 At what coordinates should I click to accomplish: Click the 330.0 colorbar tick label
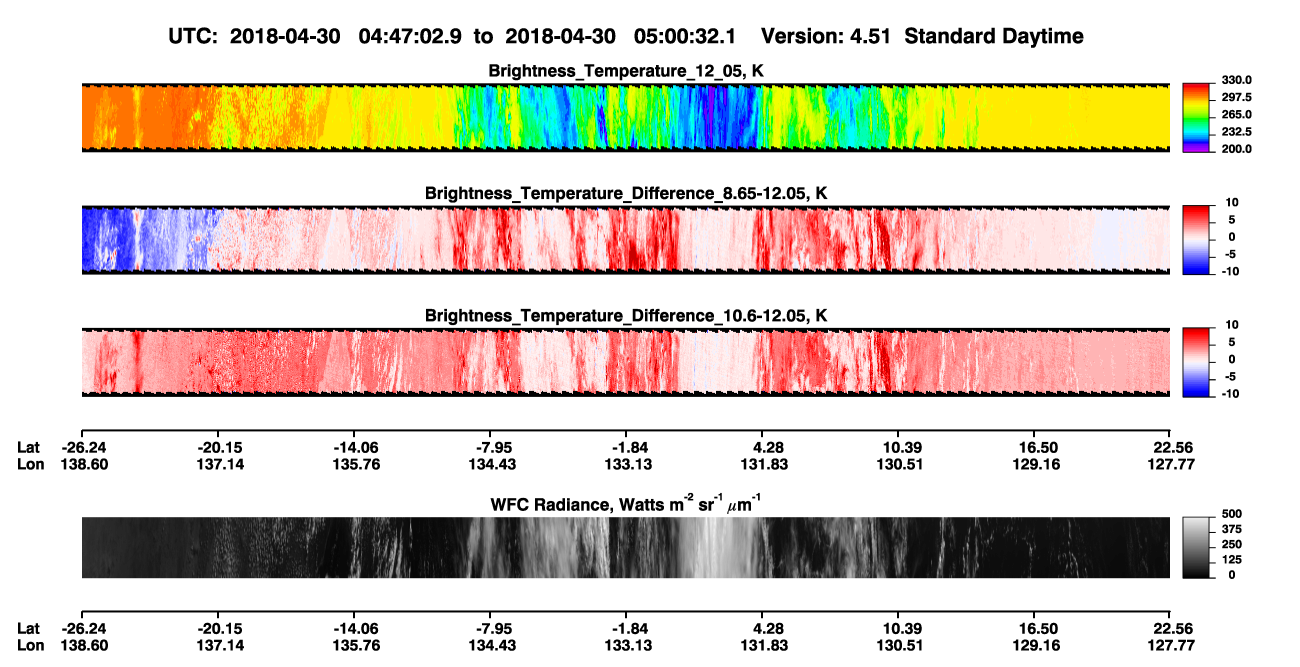(1236, 80)
